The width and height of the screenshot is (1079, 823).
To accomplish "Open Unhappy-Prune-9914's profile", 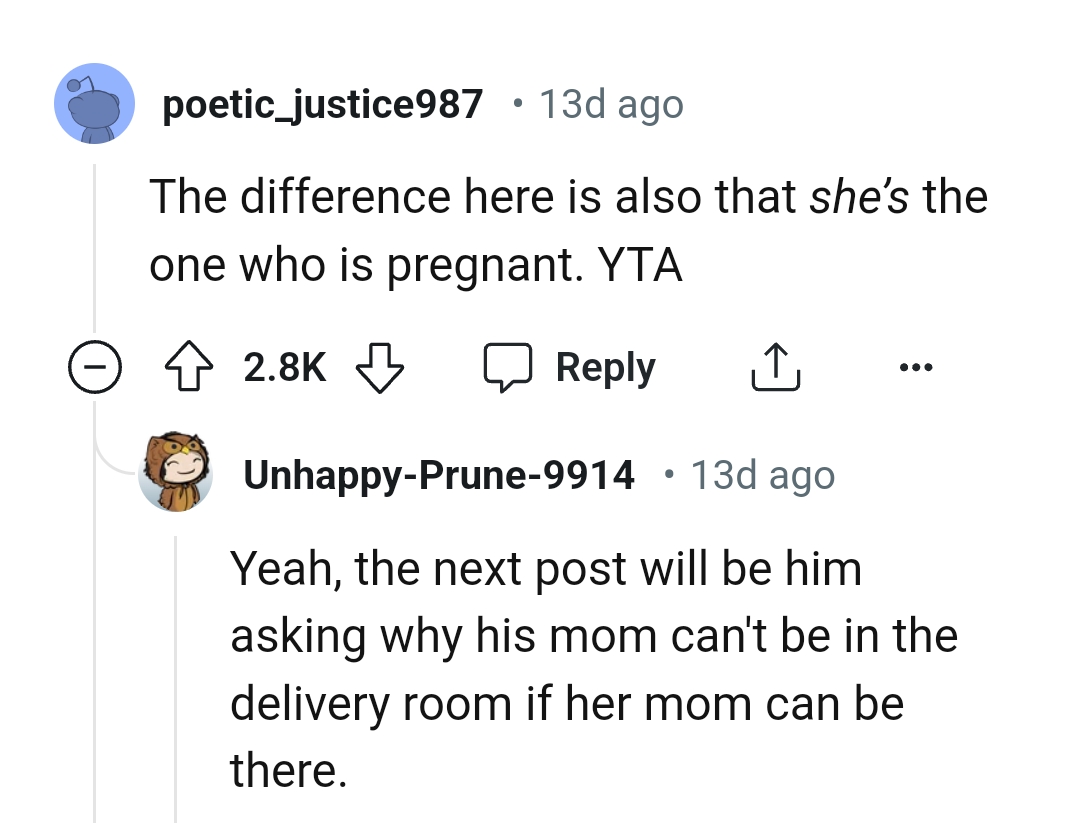I will [439, 474].
